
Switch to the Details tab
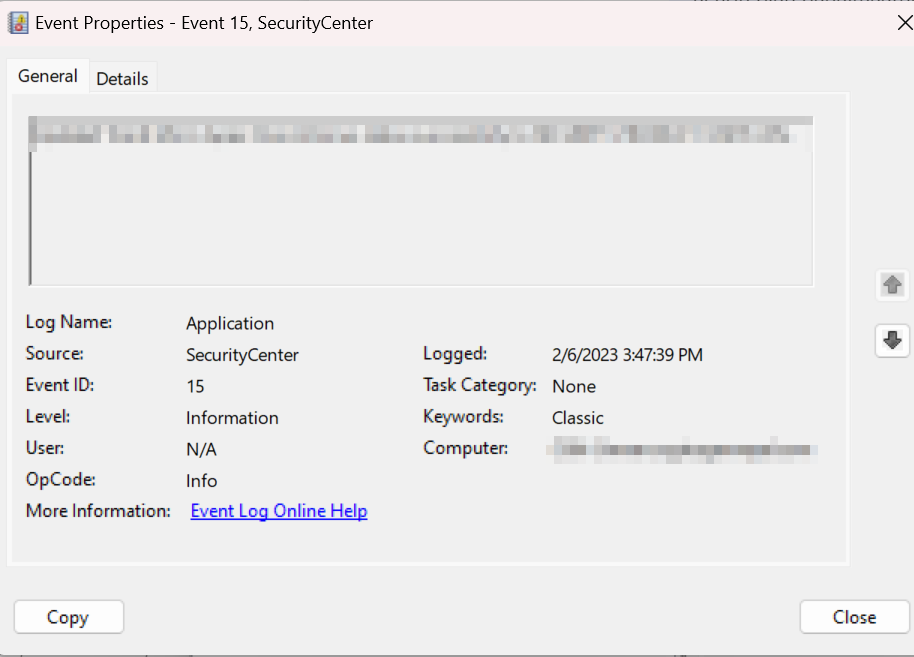pos(122,78)
